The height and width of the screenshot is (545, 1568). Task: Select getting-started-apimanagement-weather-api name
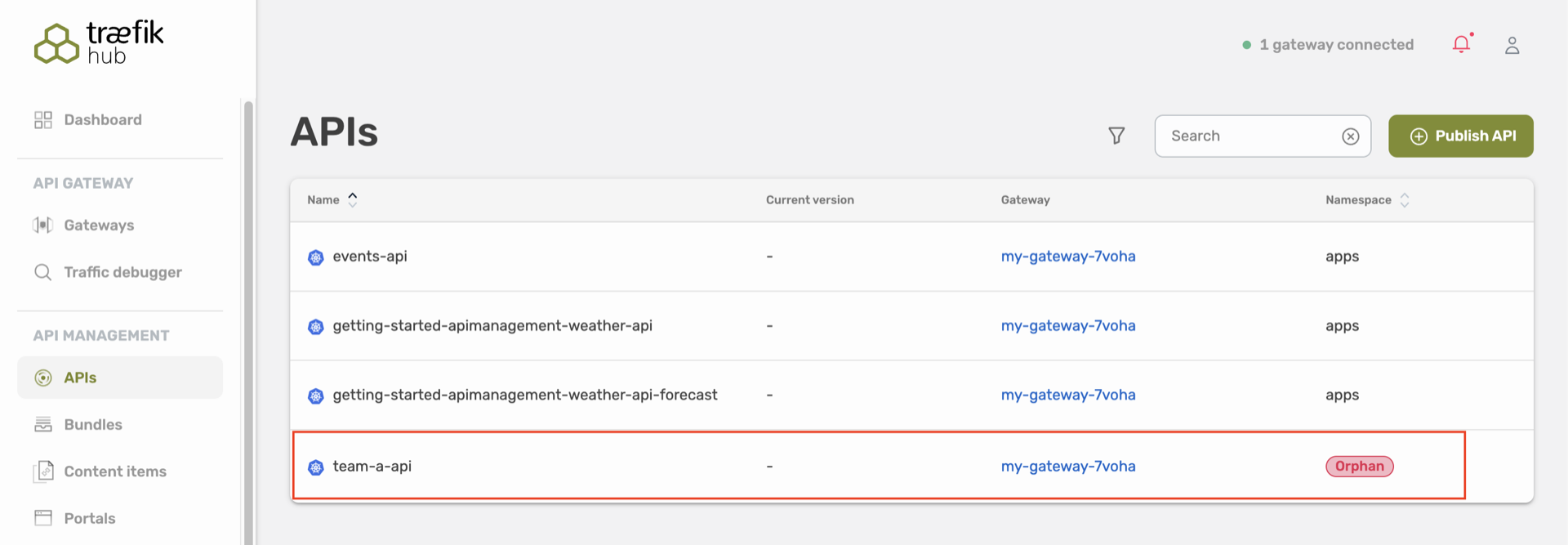point(492,326)
